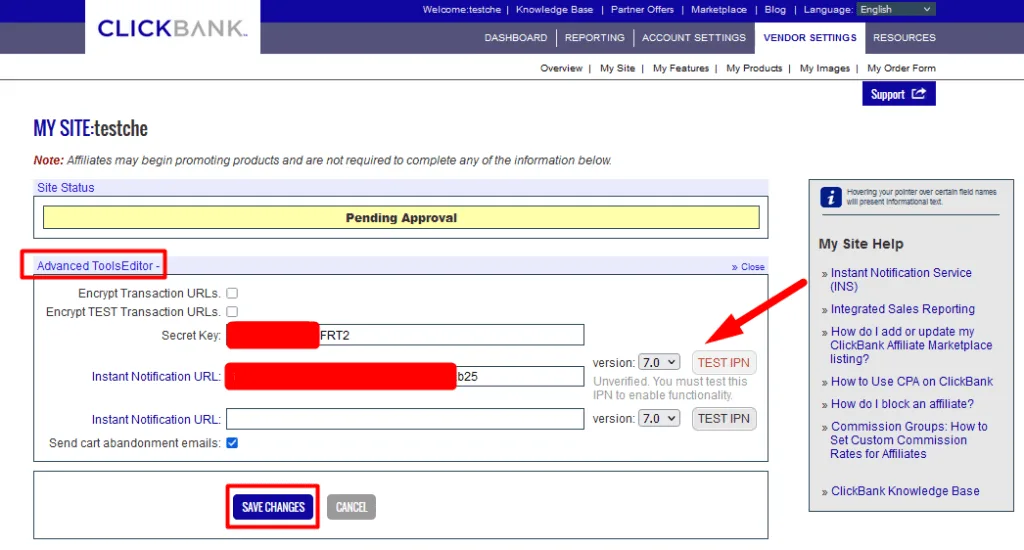This screenshot has height=550, width=1024.
Task: Click the Site Status heading
Action: point(65,187)
